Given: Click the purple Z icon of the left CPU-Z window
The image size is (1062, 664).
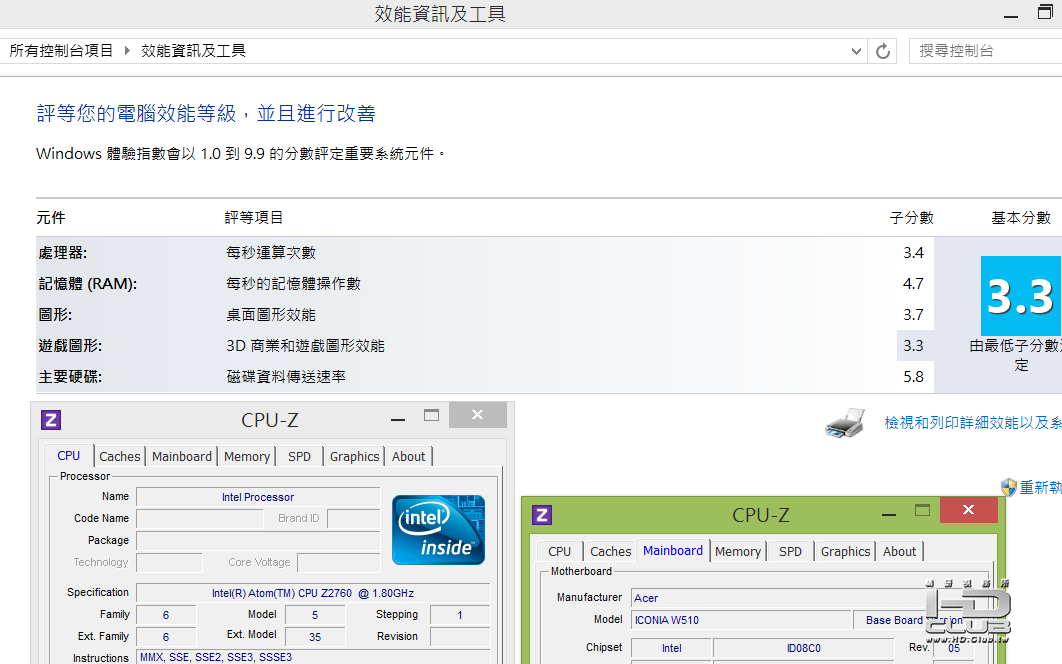Looking at the screenshot, I should (x=51, y=420).
